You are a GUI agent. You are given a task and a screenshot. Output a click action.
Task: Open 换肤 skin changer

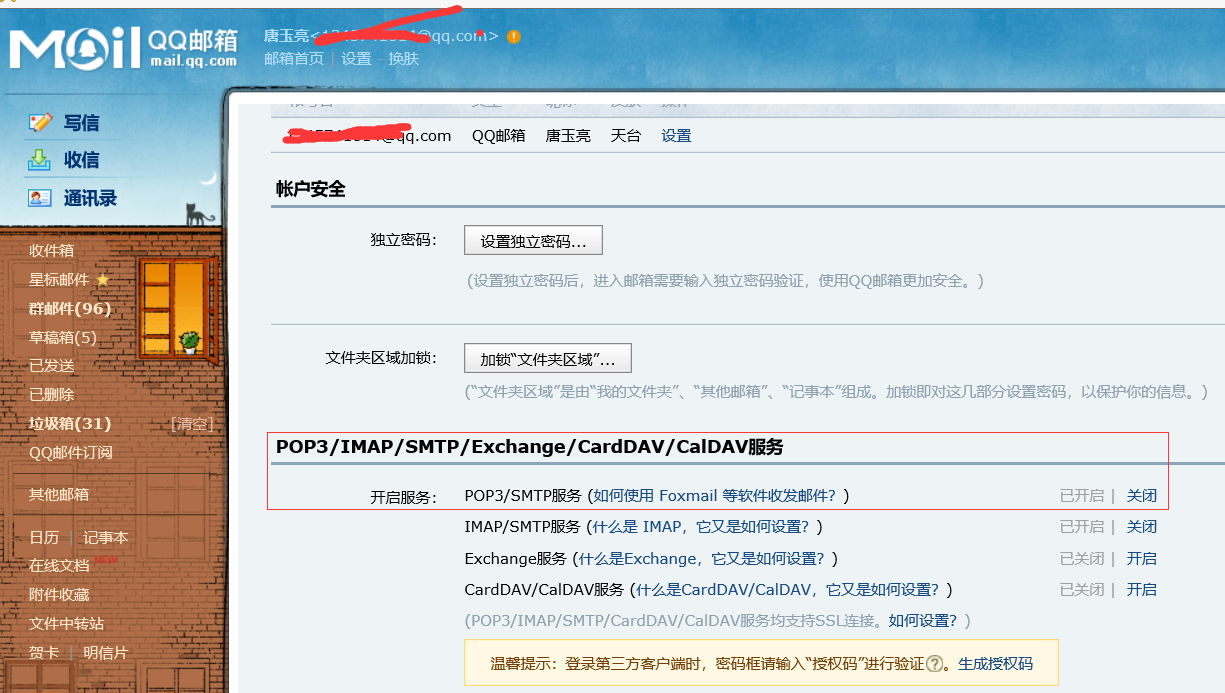[x=404, y=58]
